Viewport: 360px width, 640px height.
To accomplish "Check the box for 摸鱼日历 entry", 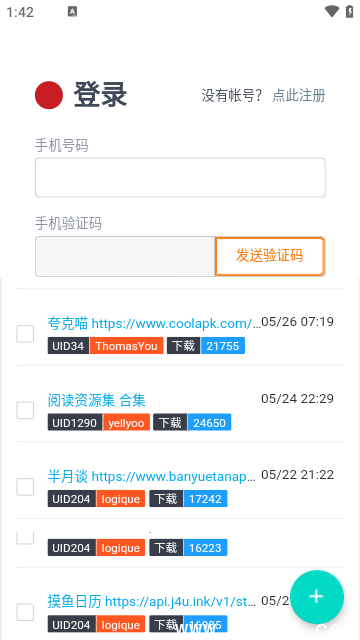I will 25,612.
